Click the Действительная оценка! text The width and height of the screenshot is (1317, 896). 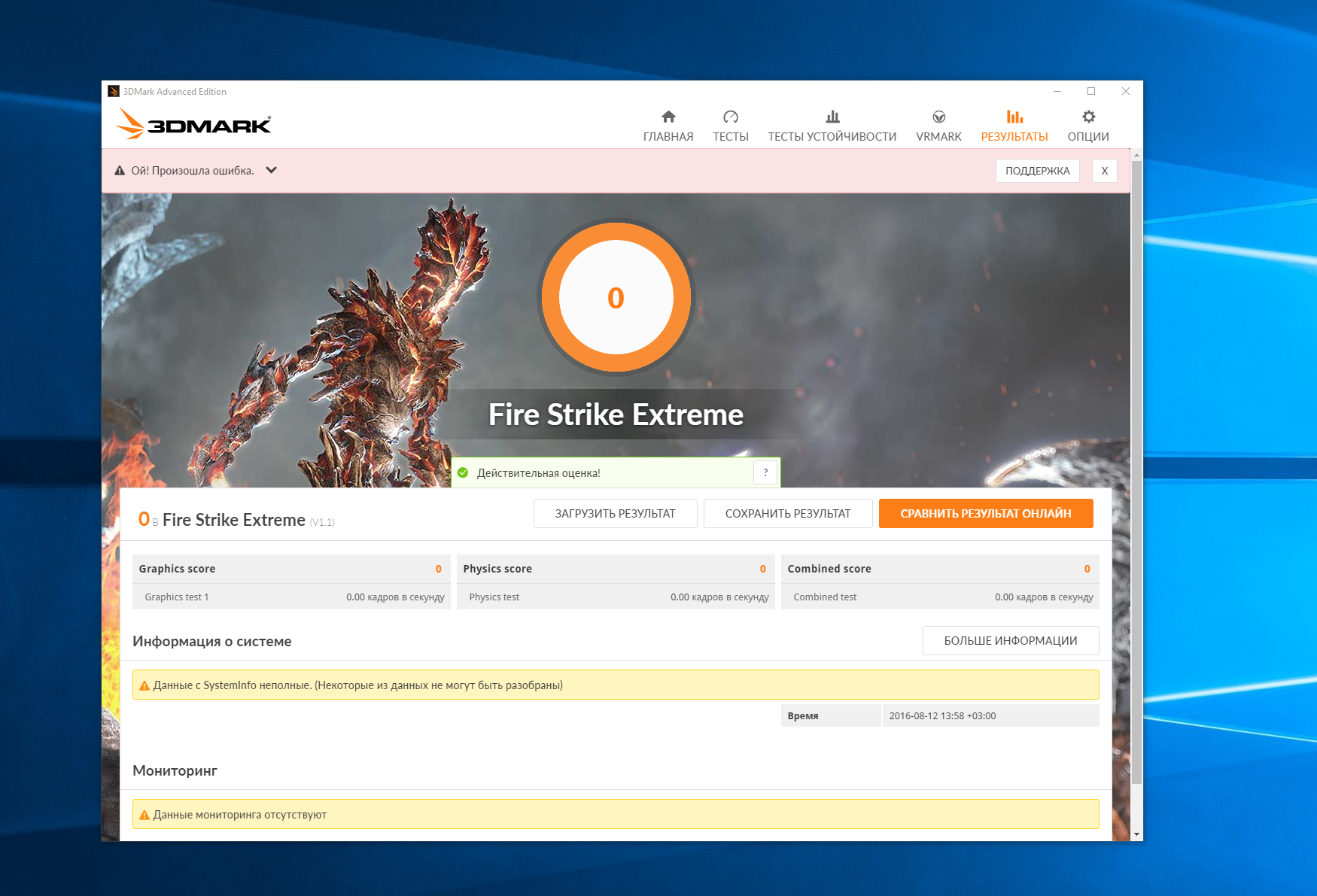[539, 473]
